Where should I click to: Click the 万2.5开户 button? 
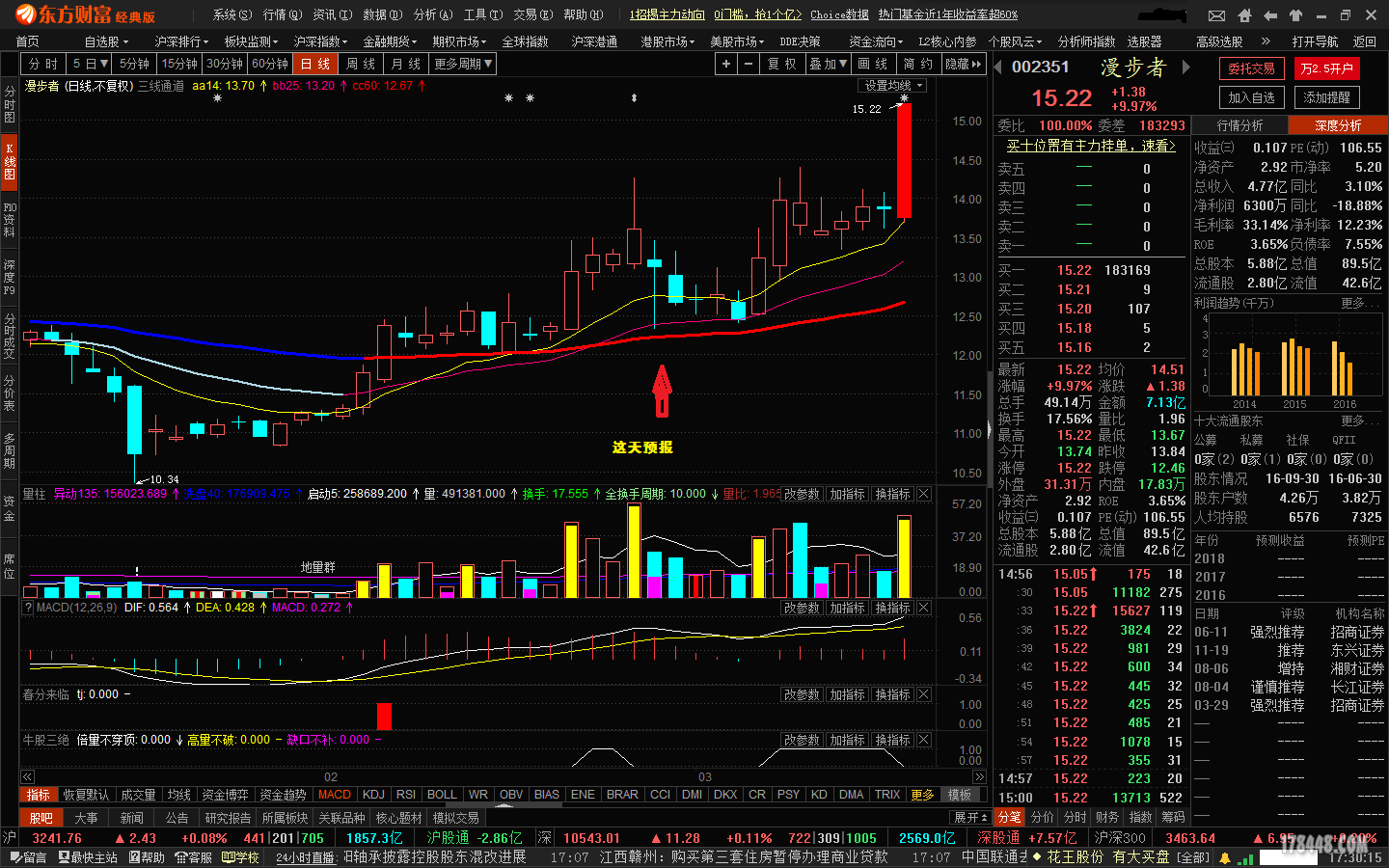point(1326,68)
